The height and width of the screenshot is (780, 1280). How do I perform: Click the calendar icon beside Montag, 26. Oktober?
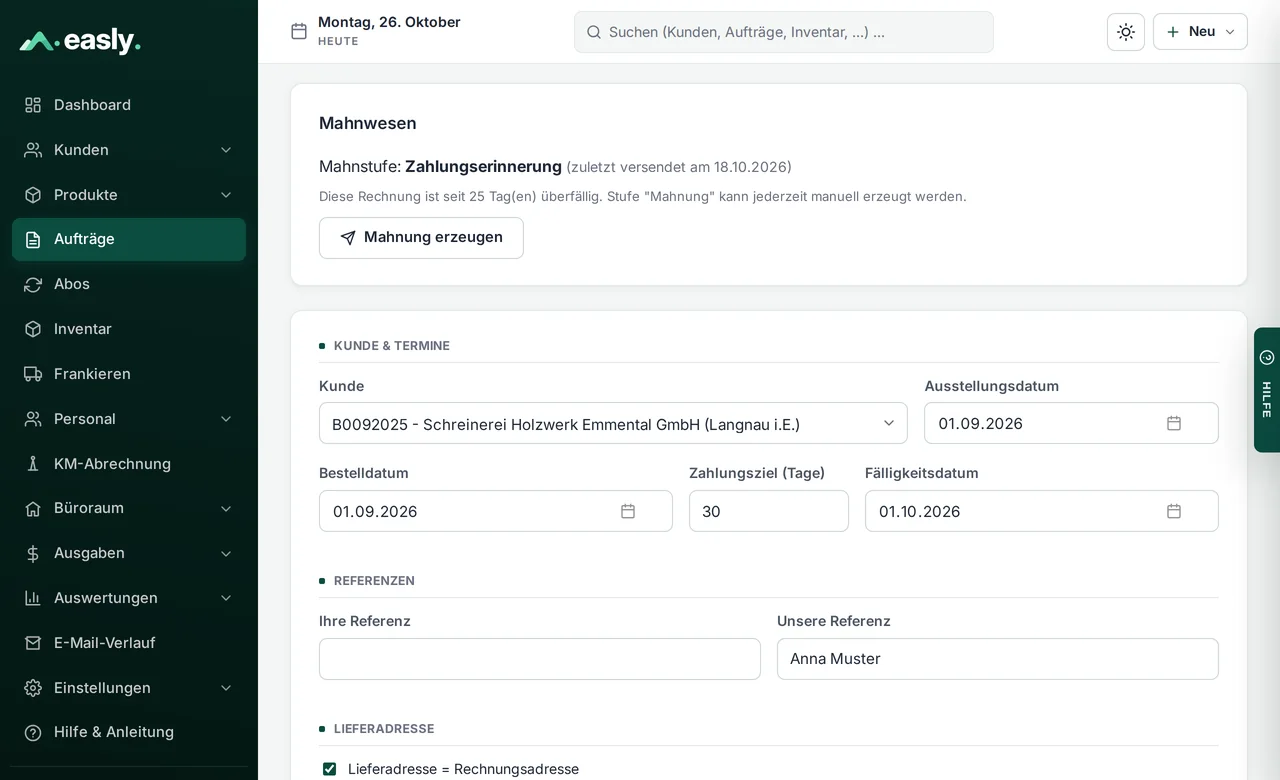coord(299,31)
